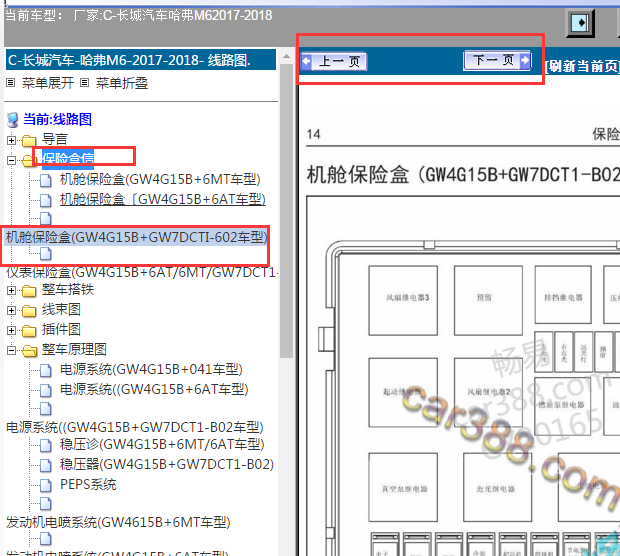Viewport: 620px width, 556px height.
Task: Open 稳压诊(GW4G15B+6MT/6AT车型)
Action: click(162, 444)
